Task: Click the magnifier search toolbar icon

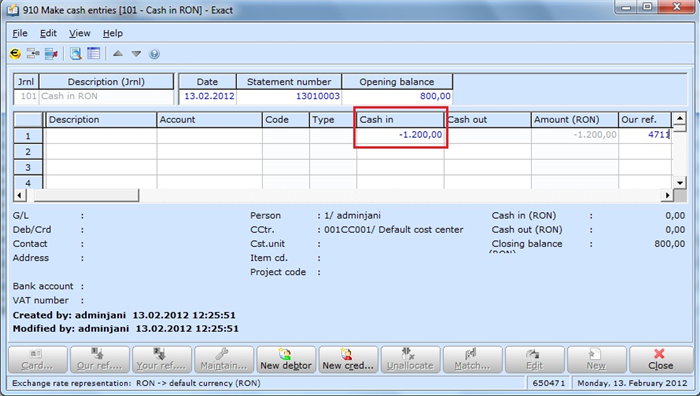Action: 75,54
